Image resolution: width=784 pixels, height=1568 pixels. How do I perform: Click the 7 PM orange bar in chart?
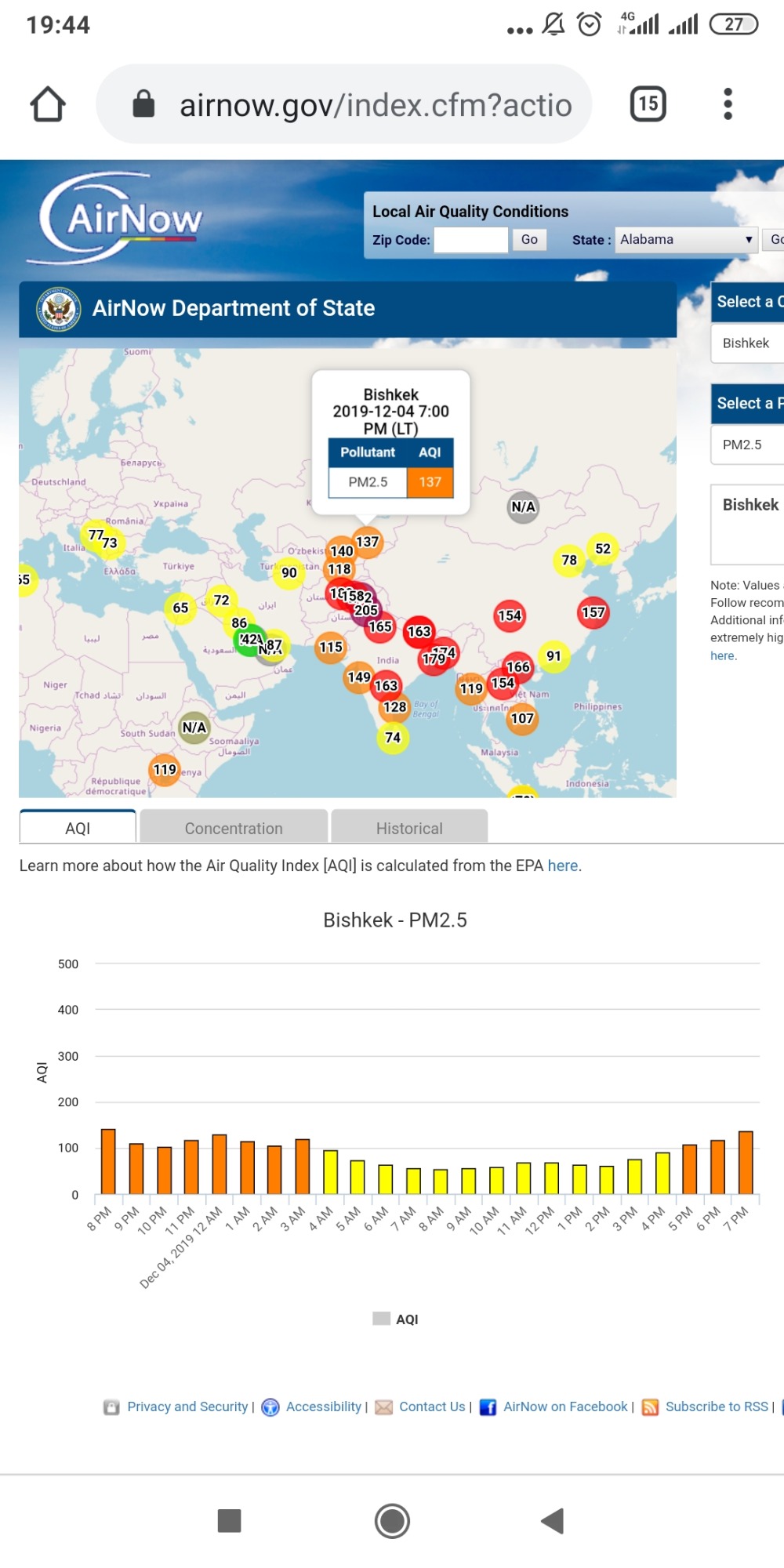point(746,1163)
